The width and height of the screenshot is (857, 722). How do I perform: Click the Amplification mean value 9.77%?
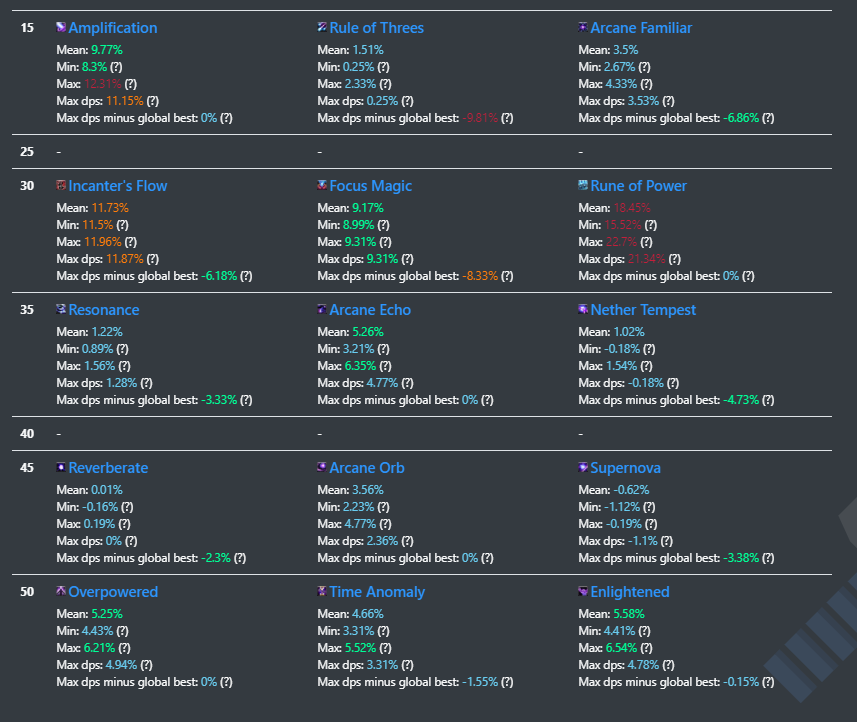click(x=107, y=50)
